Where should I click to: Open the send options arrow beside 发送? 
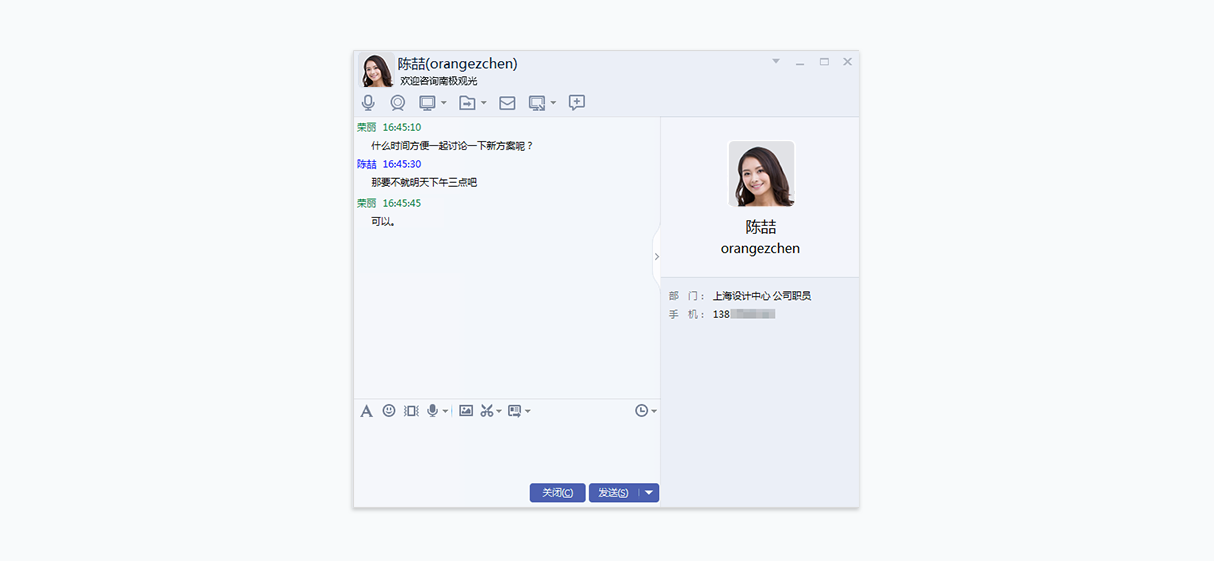click(649, 492)
